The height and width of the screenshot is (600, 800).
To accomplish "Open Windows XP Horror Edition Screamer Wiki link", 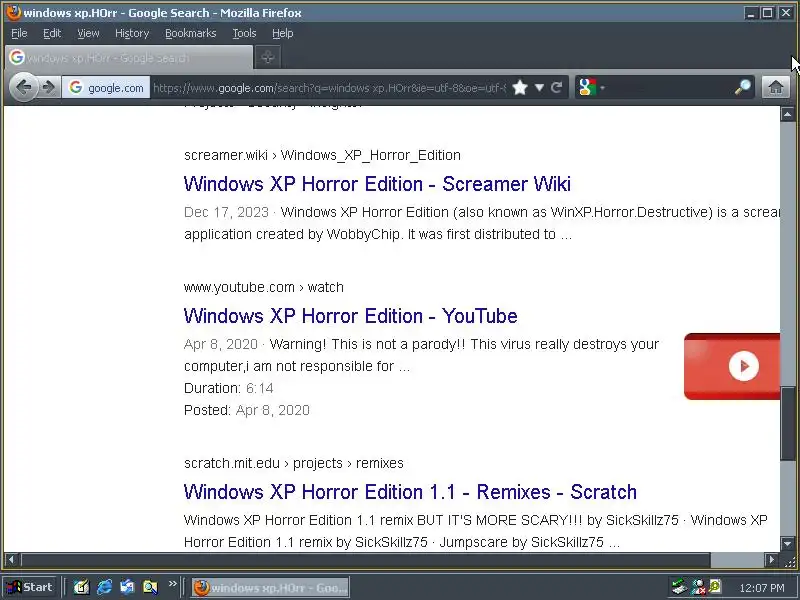I will pyautogui.click(x=377, y=184).
